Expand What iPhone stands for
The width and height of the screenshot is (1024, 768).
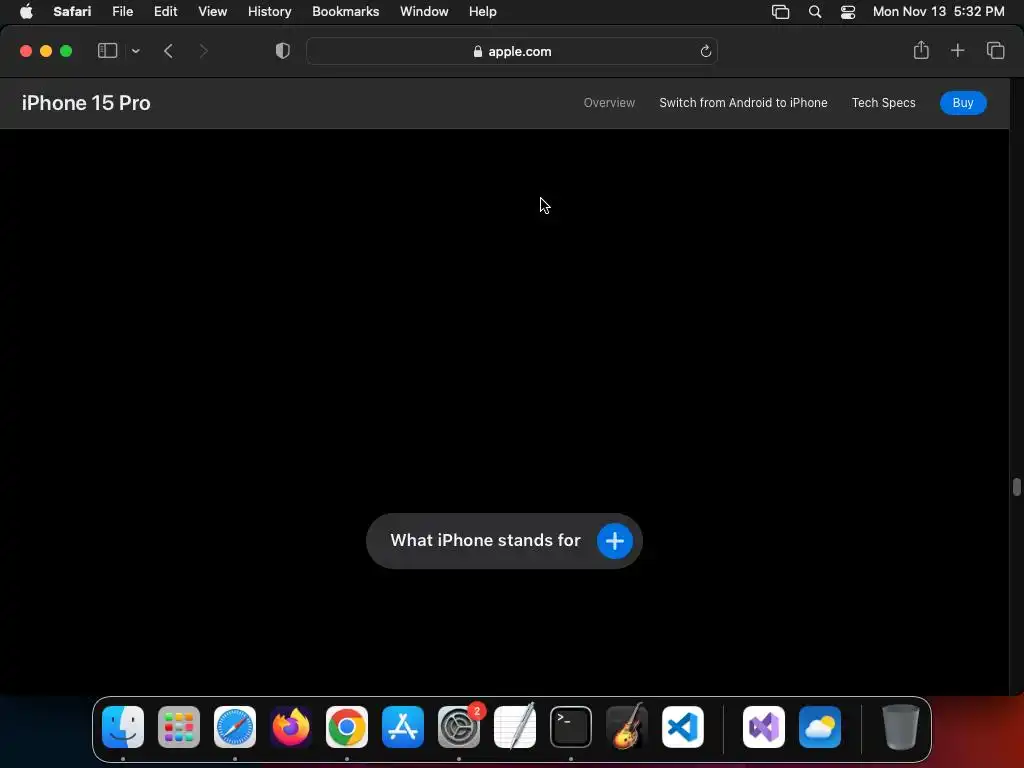504,541
